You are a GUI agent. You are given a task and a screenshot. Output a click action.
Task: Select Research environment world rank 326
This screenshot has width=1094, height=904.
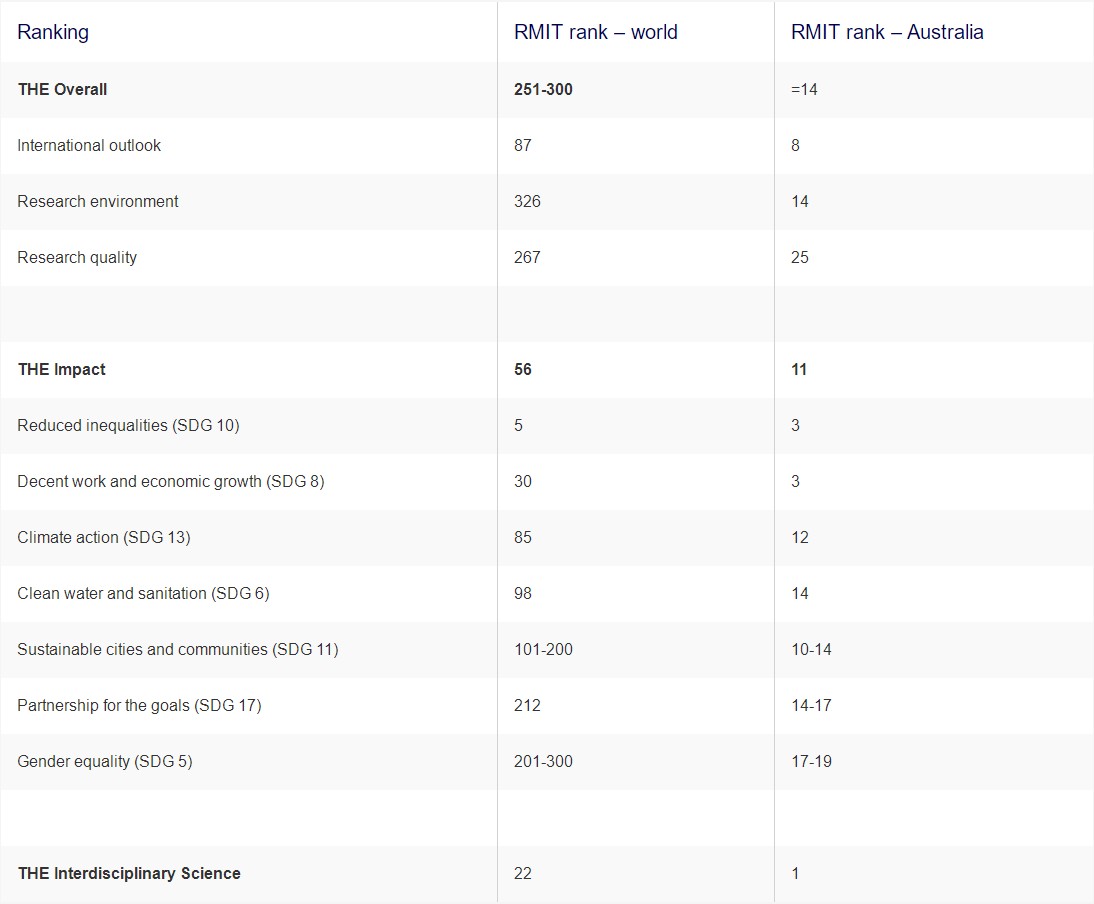click(527, 202)
